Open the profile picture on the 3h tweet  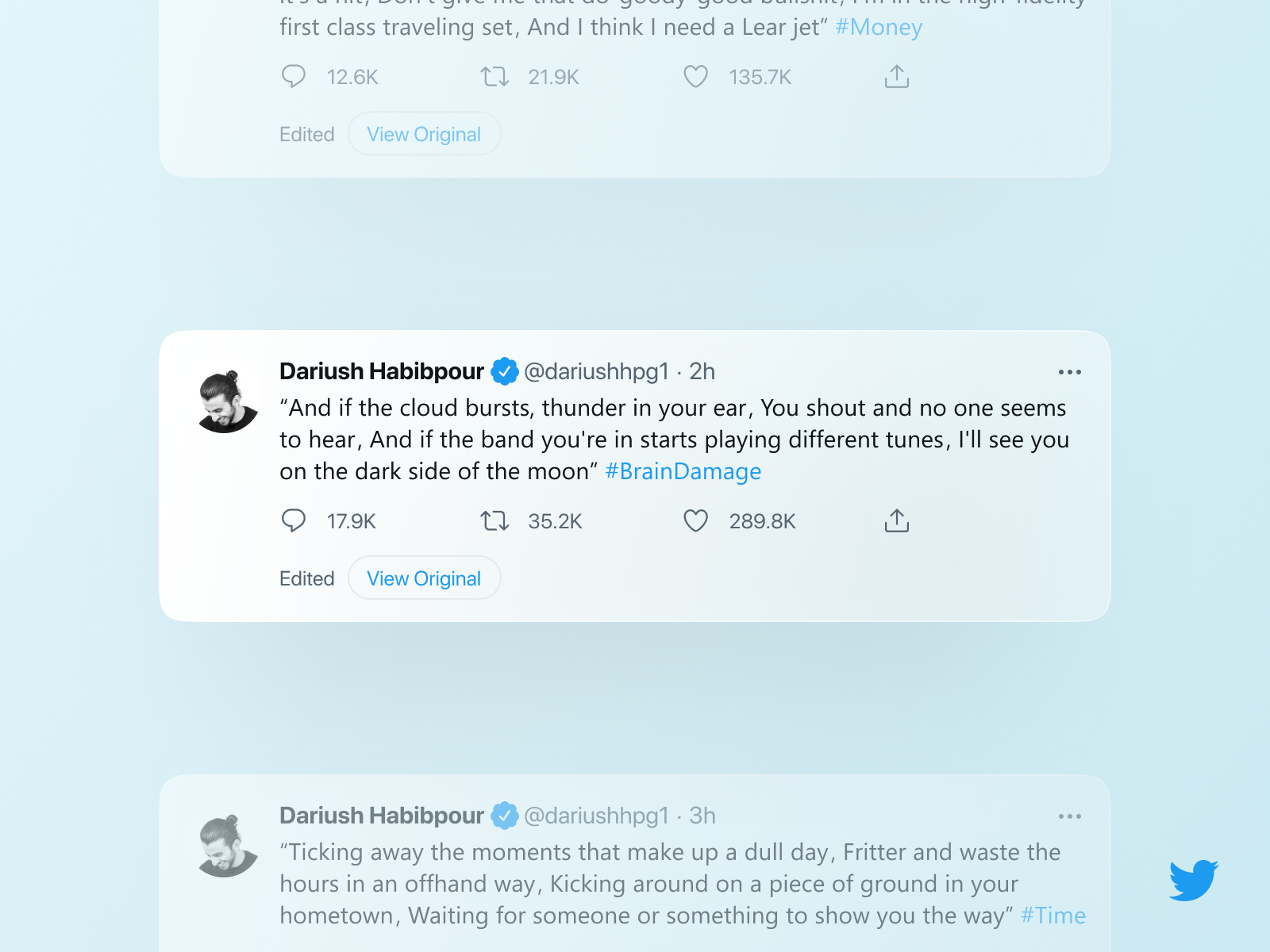(228, 846)
